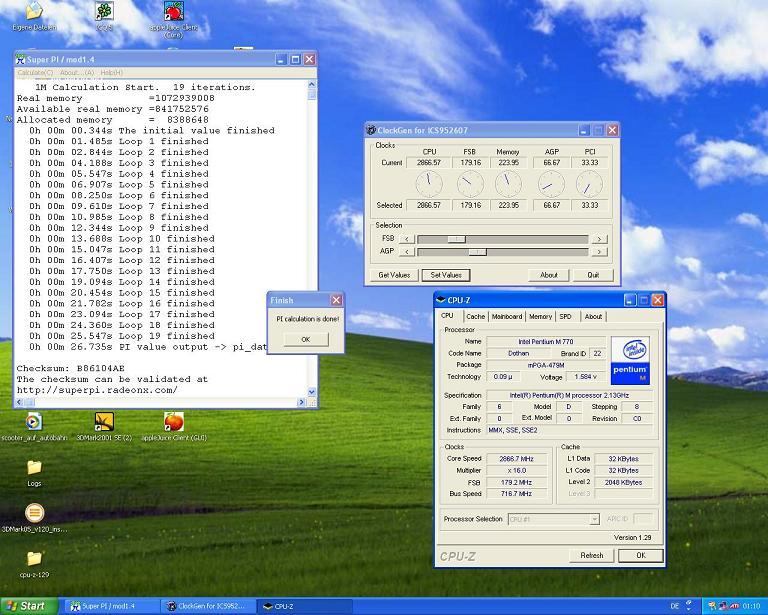Click Super PI vertical scrollbar up arrow
The width and height of the screenshot is (768, 615).
[312, 85]
